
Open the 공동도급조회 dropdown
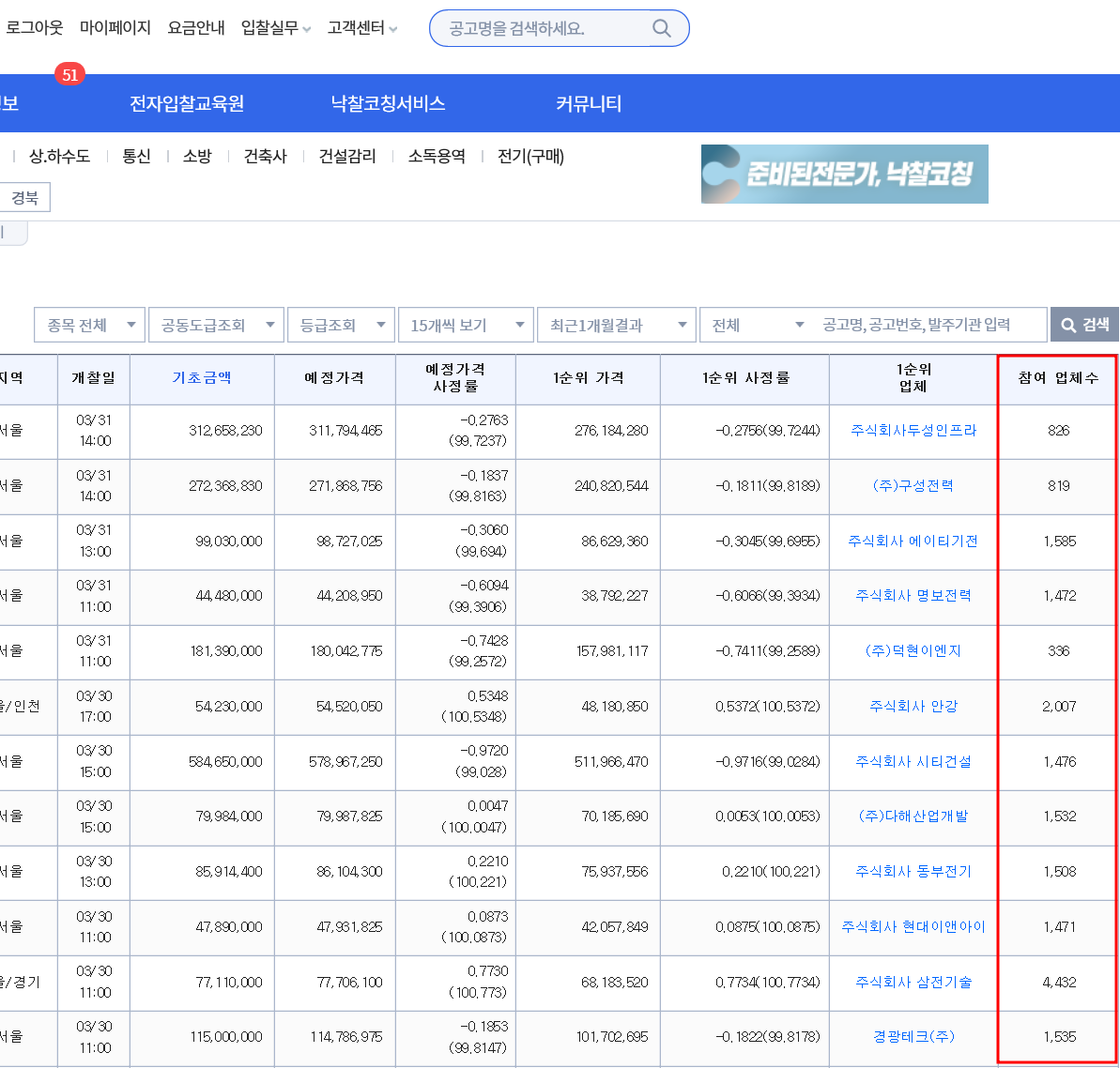(217, 325)
